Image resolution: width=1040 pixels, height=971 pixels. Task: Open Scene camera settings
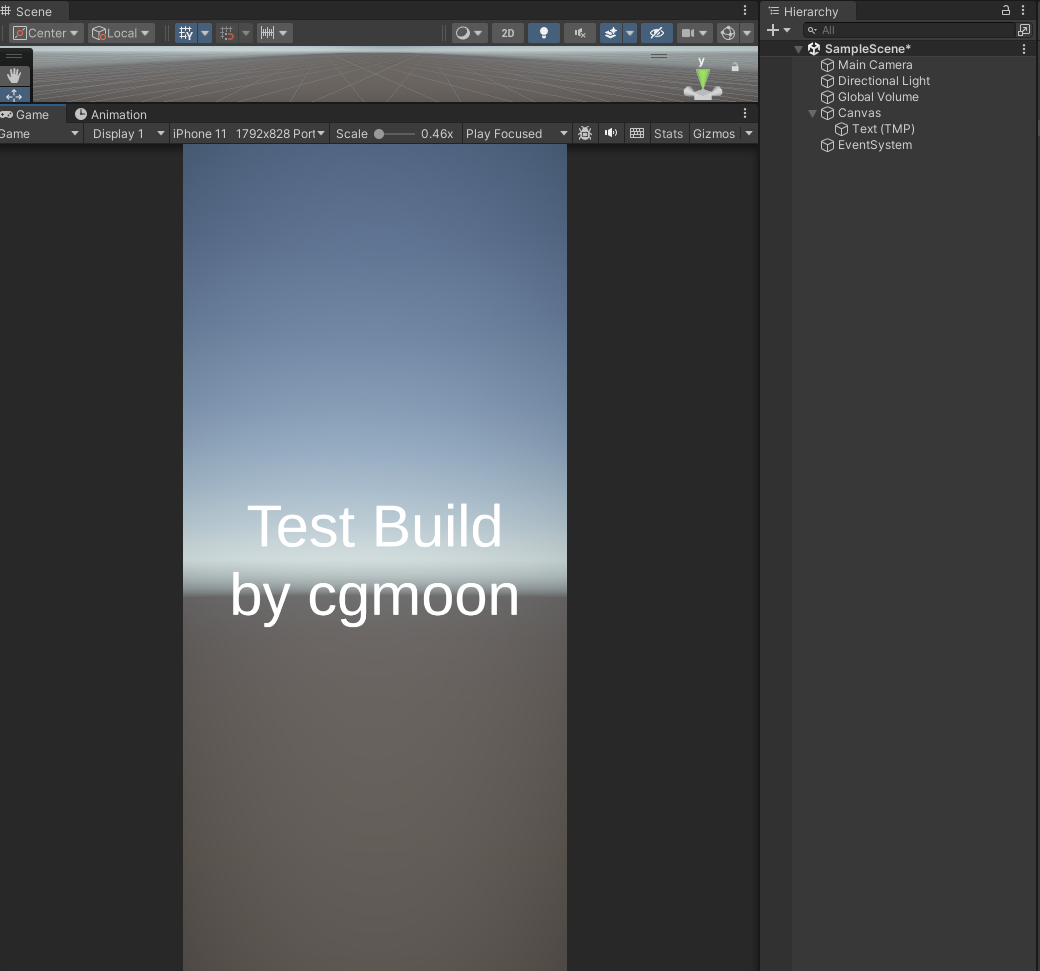[x=694, y=33]
